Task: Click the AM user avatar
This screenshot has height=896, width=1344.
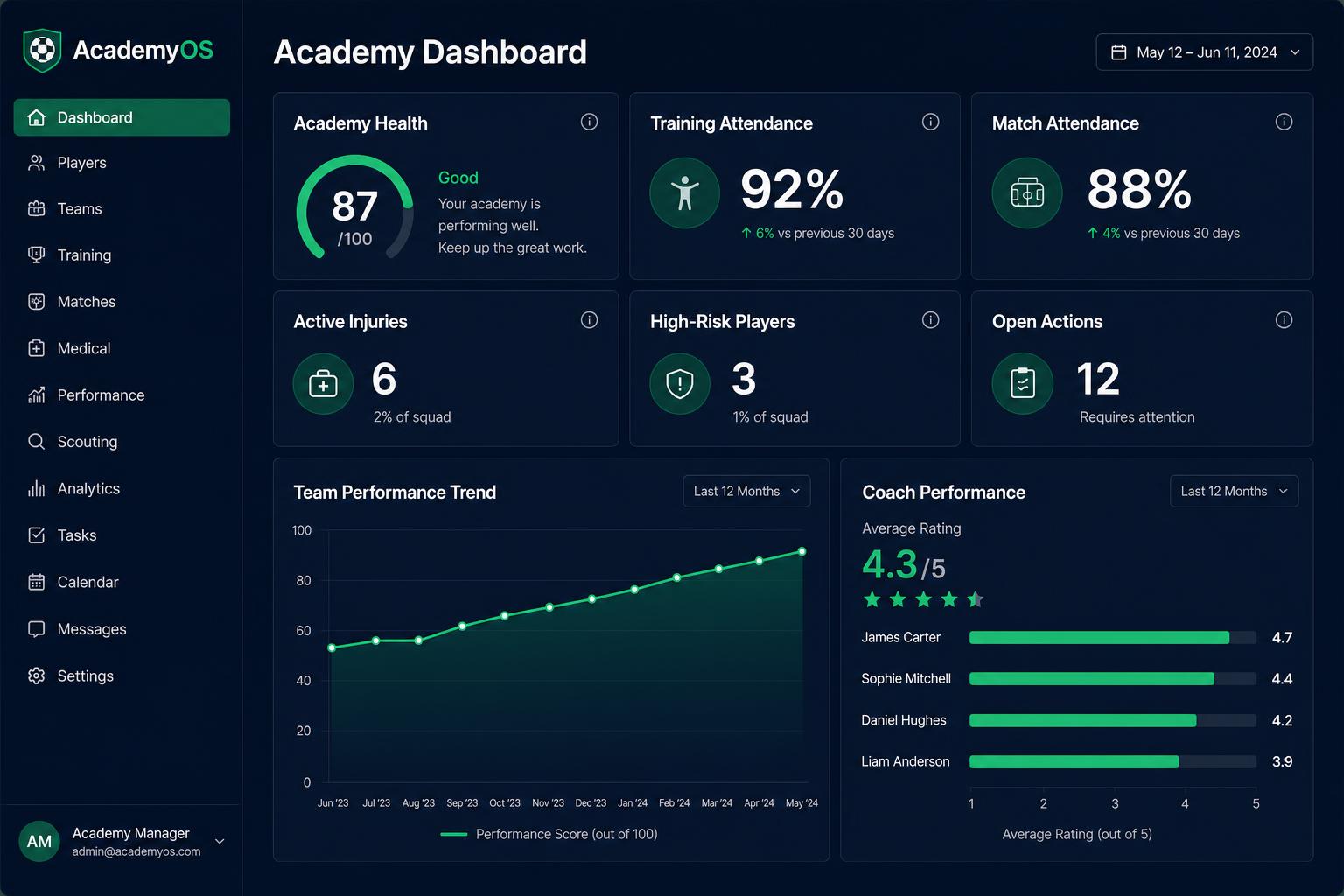Action: [39, 841]
